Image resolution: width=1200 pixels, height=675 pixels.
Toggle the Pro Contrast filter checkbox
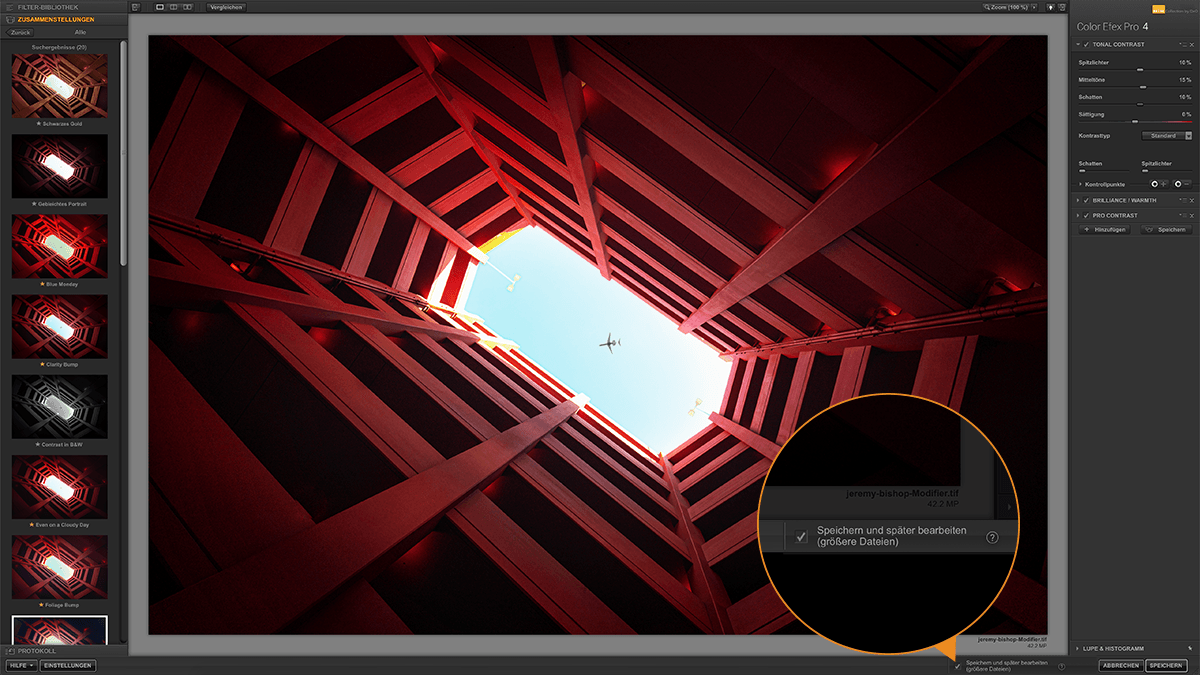(1086, 215)
